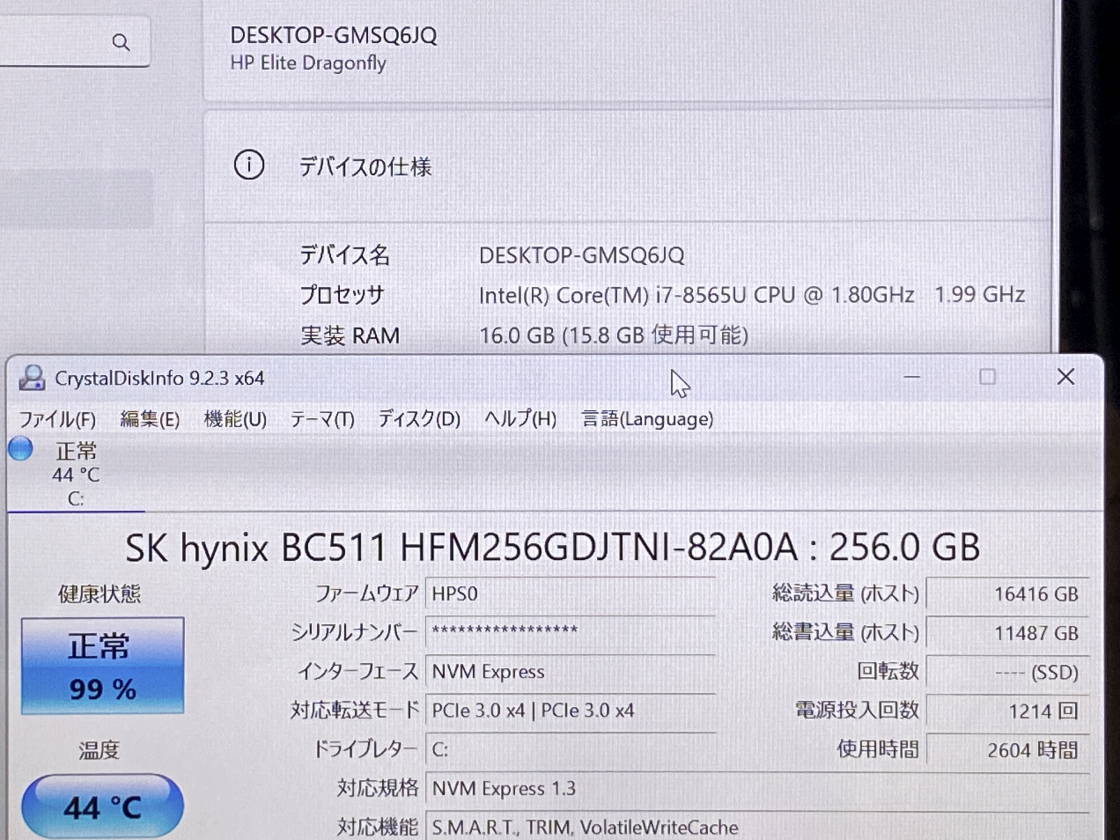1120x840 pixels.
Task: Click the 正常 99 % health status button
Action: (102, 666)
